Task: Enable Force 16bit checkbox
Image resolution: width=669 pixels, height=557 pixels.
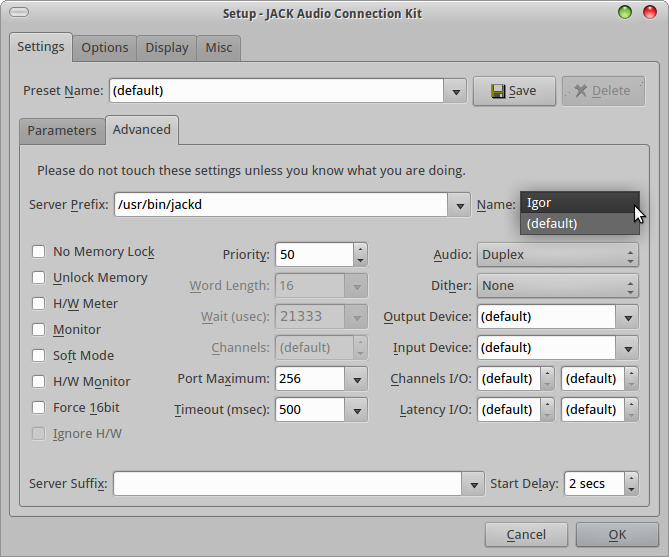Action: [x=38, y=408]
